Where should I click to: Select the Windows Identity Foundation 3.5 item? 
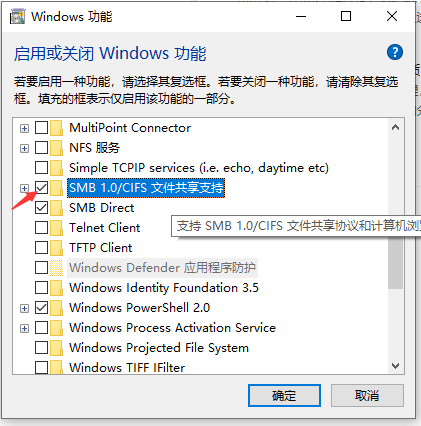(x=164, y=288)
